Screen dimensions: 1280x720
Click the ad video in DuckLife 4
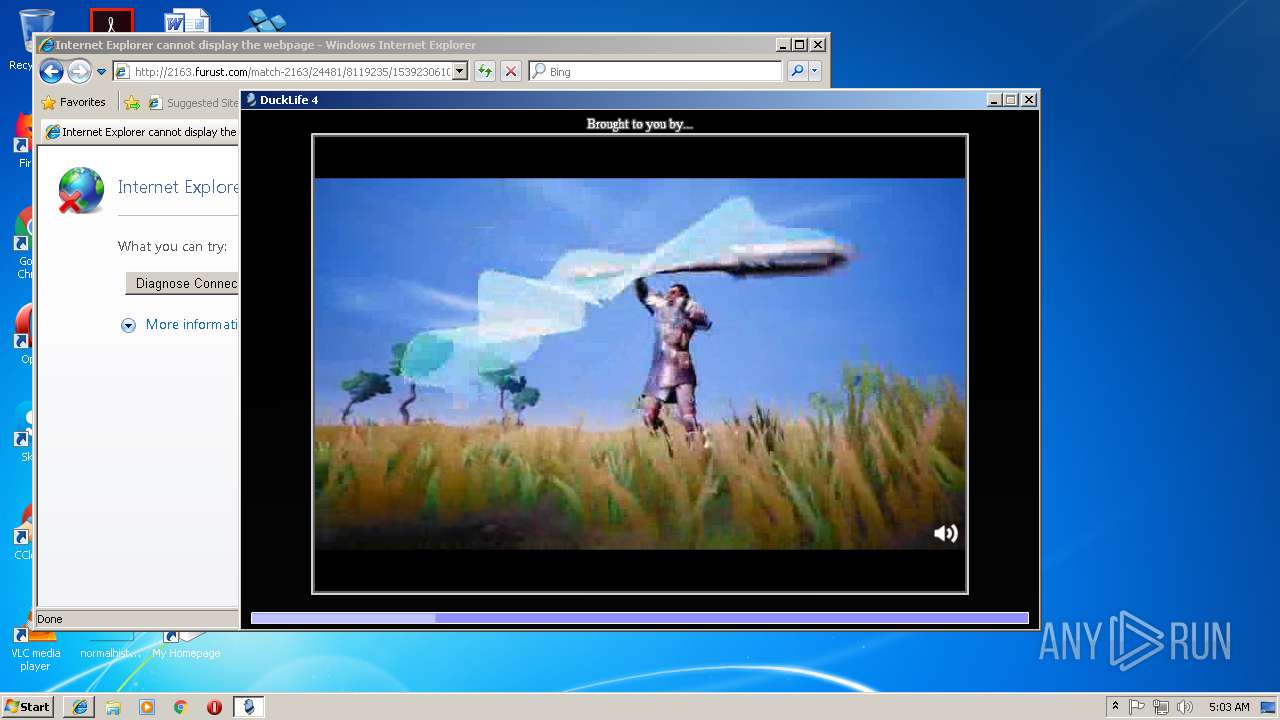pos(640,364)
